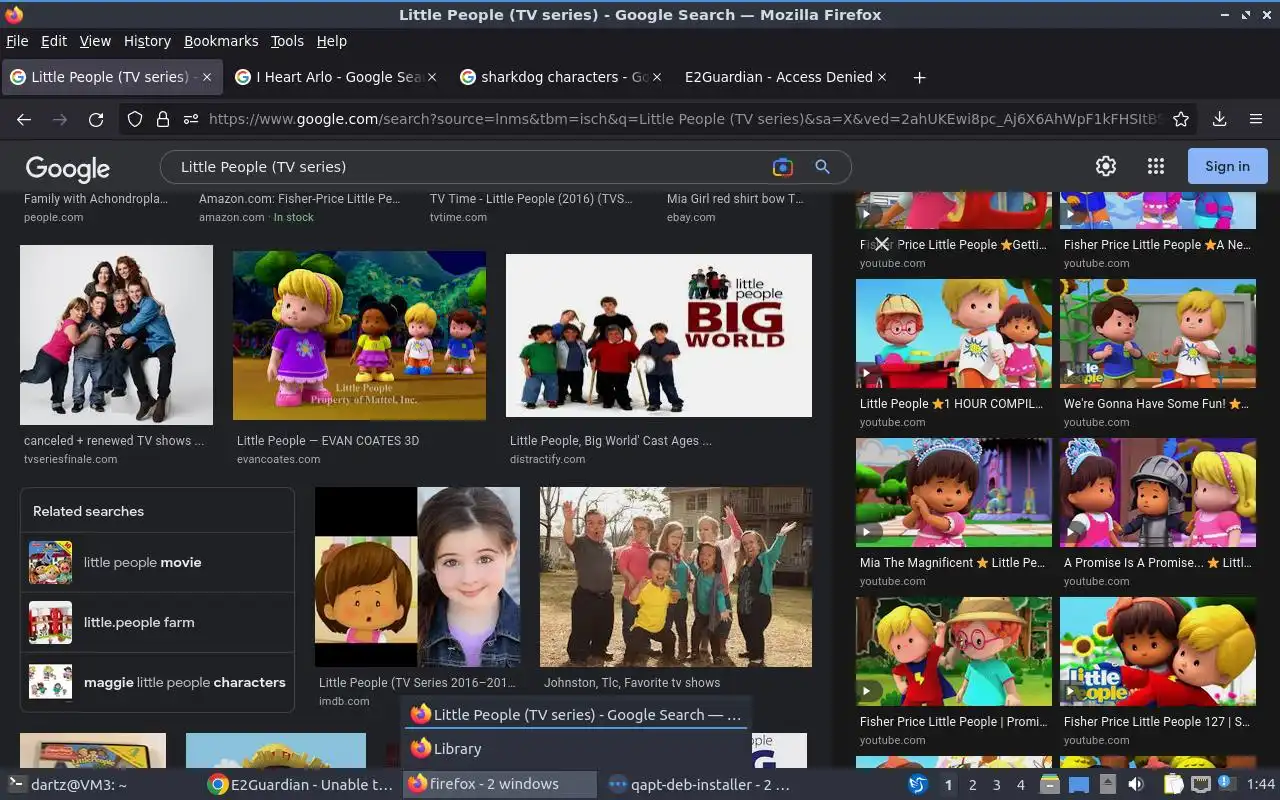1280x800 pixels.
Task: Open the removable media eject icon
Action: (1108, 785)
